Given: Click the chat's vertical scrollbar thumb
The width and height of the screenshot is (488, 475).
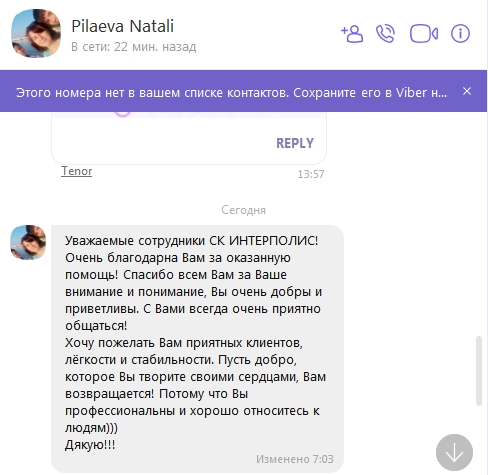Looking at the screenshot, I should pyautogui.click(x=479, y=371).
